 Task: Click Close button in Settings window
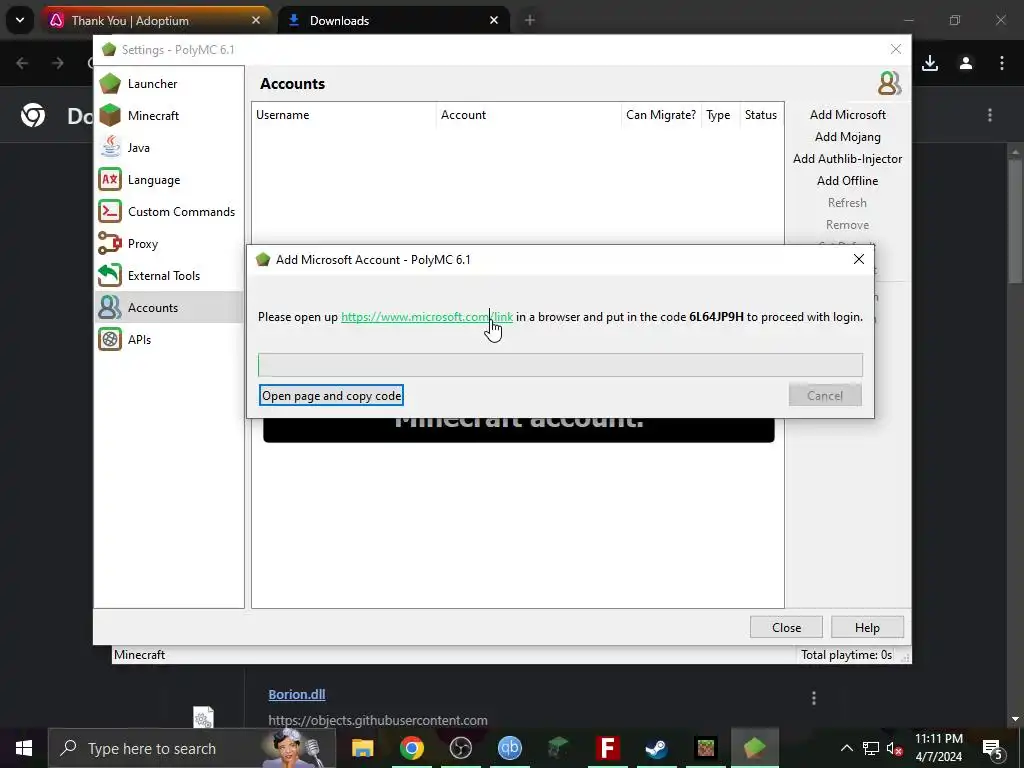click(786, 628)
